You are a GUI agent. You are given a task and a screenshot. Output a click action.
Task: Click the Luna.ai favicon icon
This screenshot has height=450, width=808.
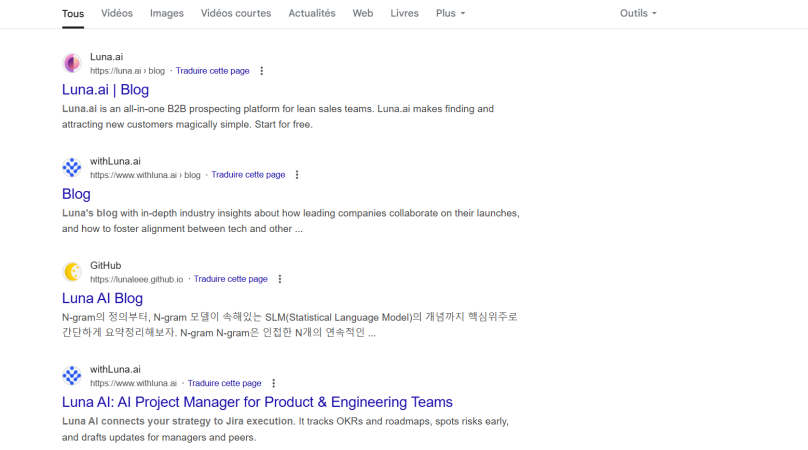[x=72, y=63]
